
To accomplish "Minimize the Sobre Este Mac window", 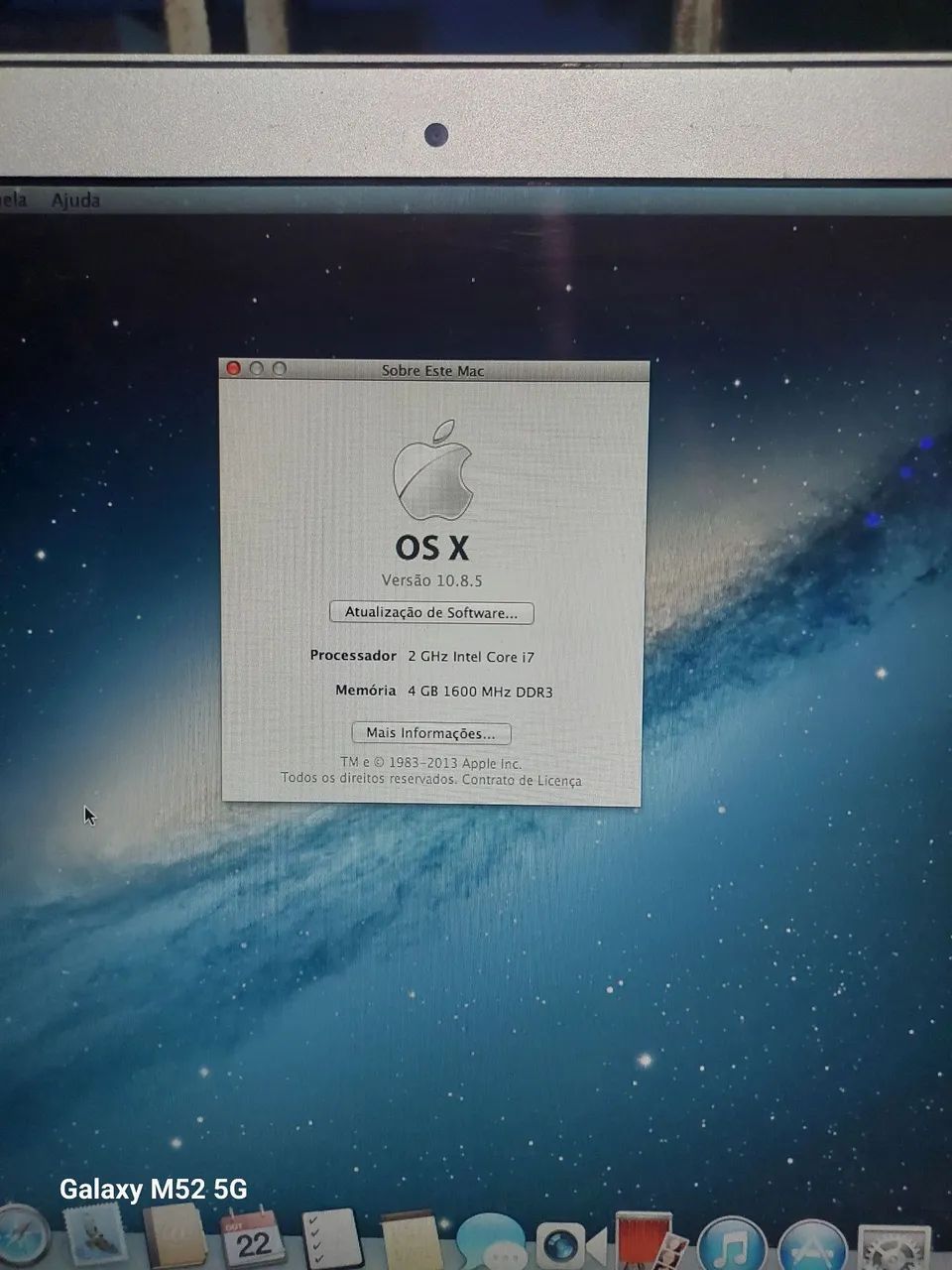I will pyautogui.click(x=257, y=368).
